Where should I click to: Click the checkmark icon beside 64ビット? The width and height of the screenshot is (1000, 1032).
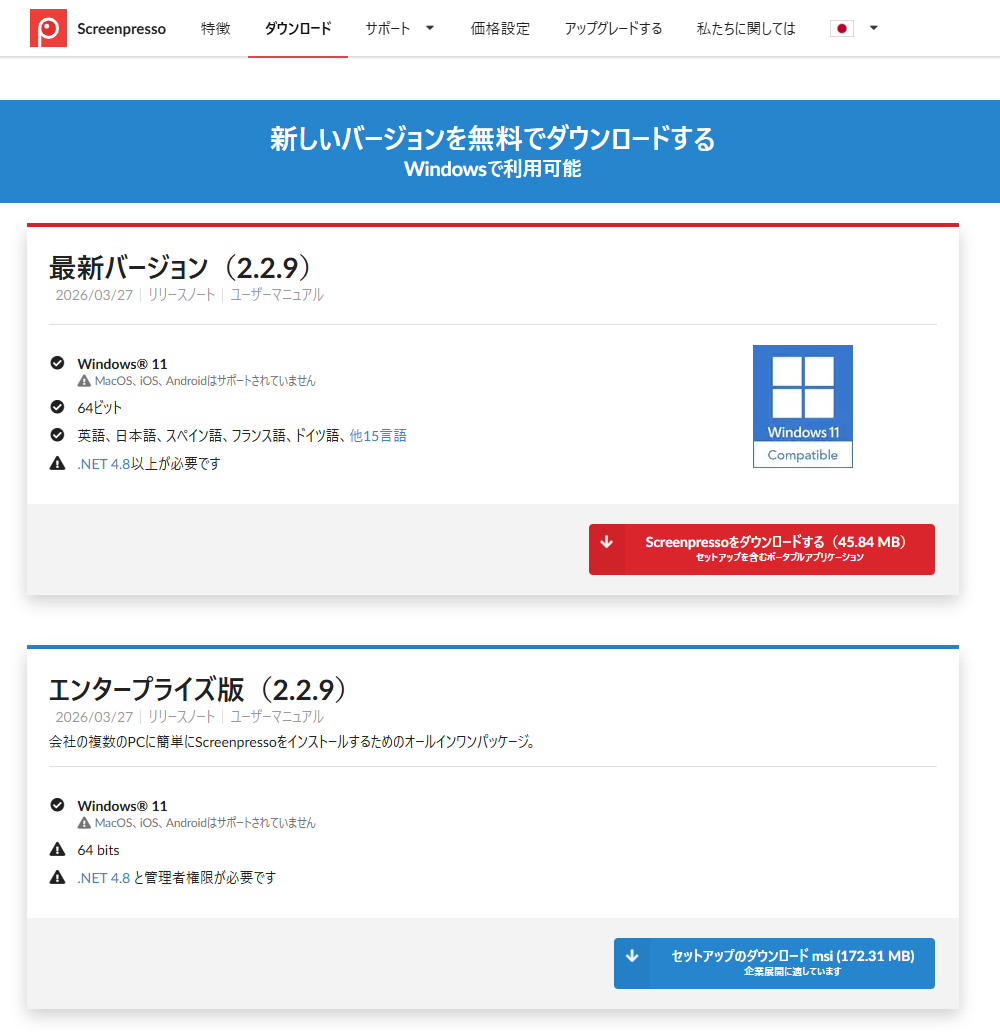pyautogui.click(x=57, y=407)
